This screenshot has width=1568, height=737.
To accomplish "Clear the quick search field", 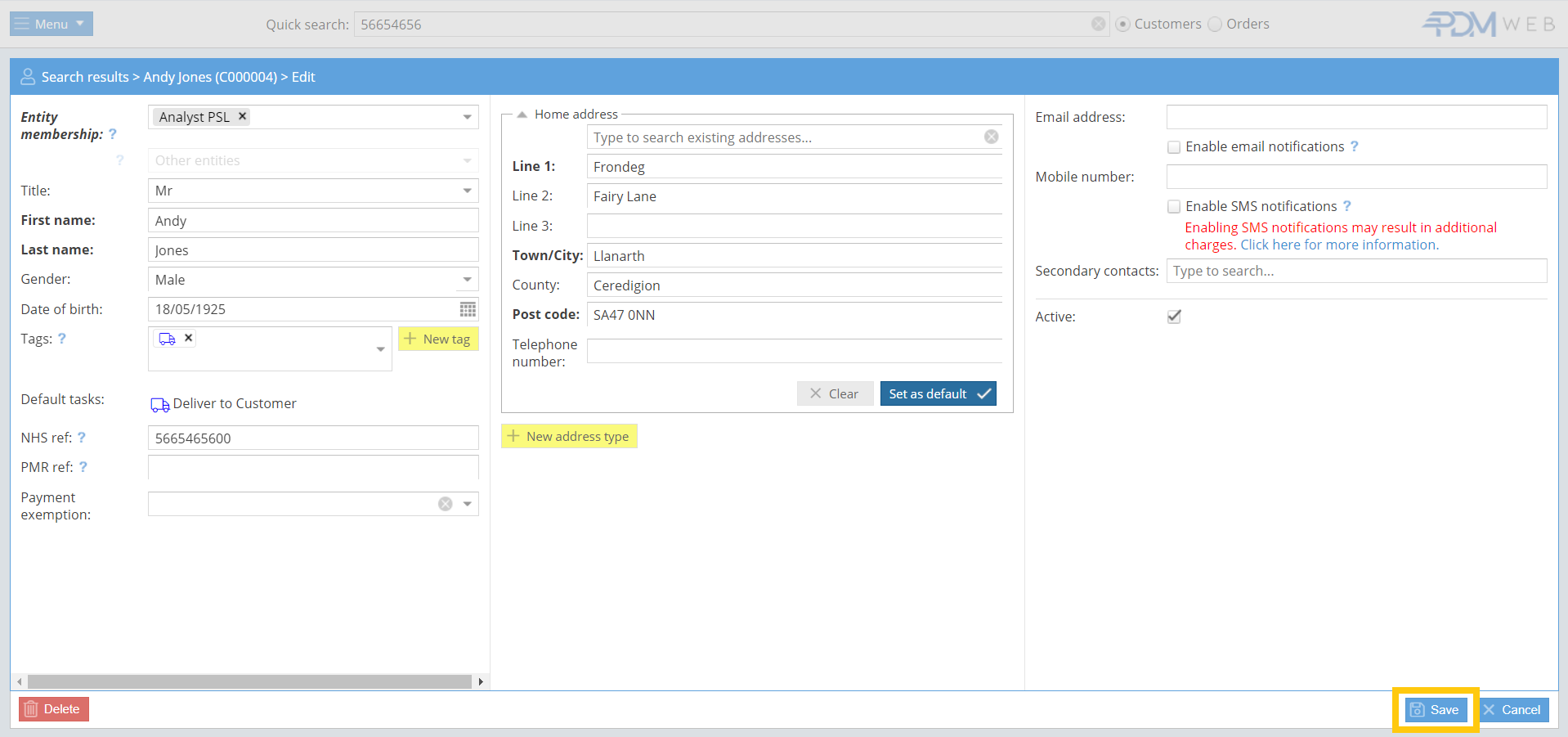I will pyautogui.click(x=1098, y=25).
